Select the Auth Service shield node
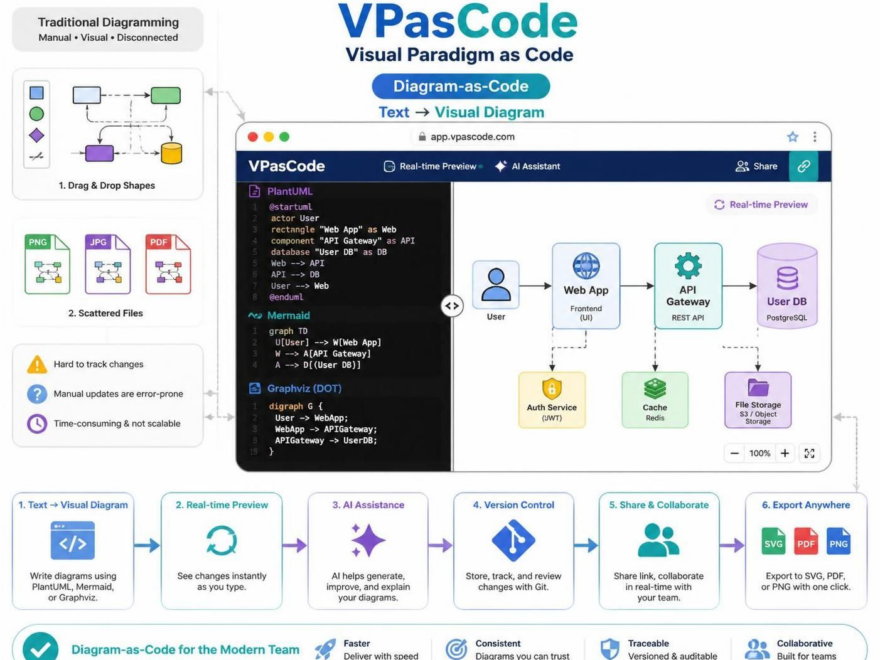This screenshot has width=880, height=660. (552, 400)
